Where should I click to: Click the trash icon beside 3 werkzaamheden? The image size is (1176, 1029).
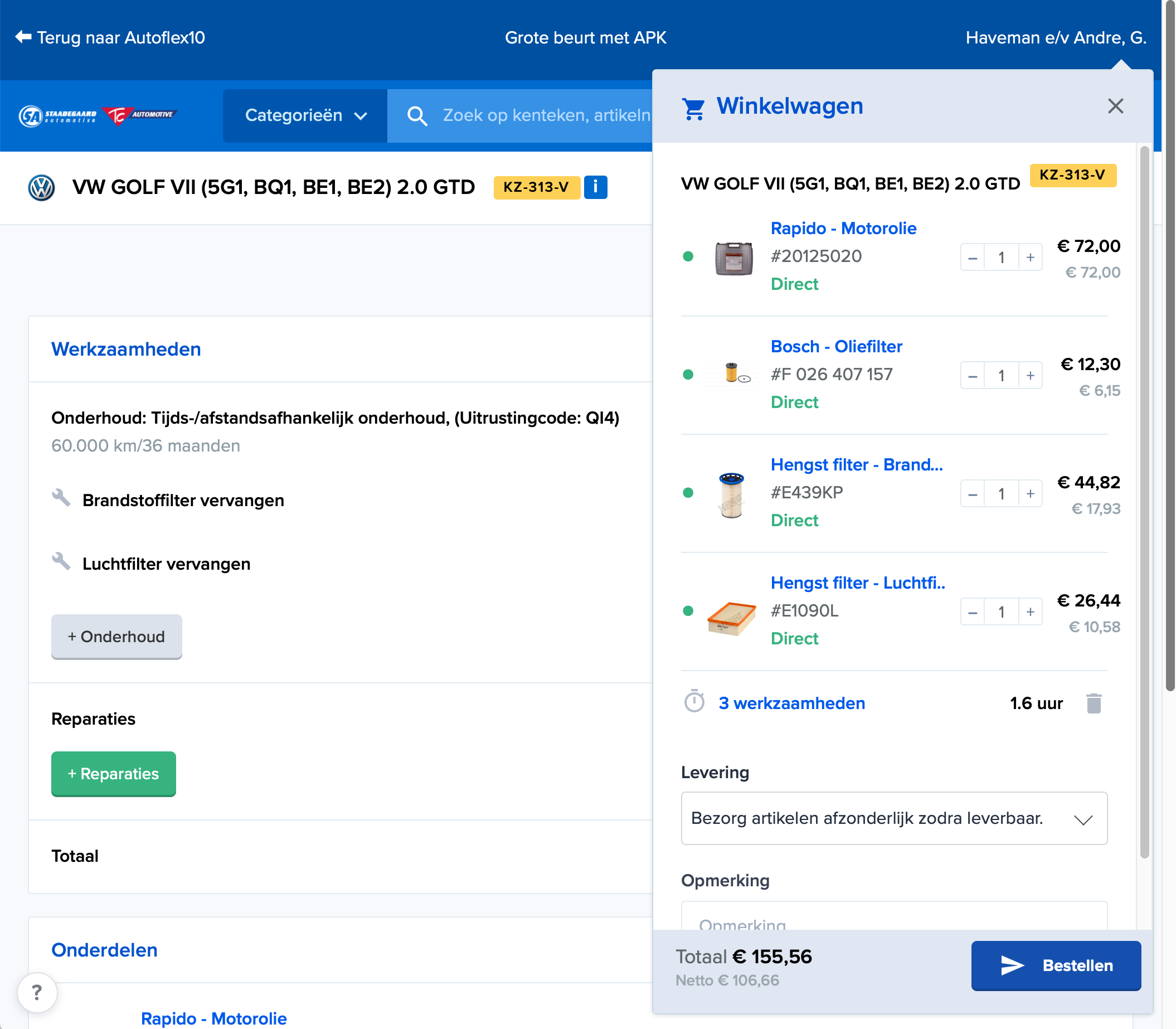(1094, 703)
